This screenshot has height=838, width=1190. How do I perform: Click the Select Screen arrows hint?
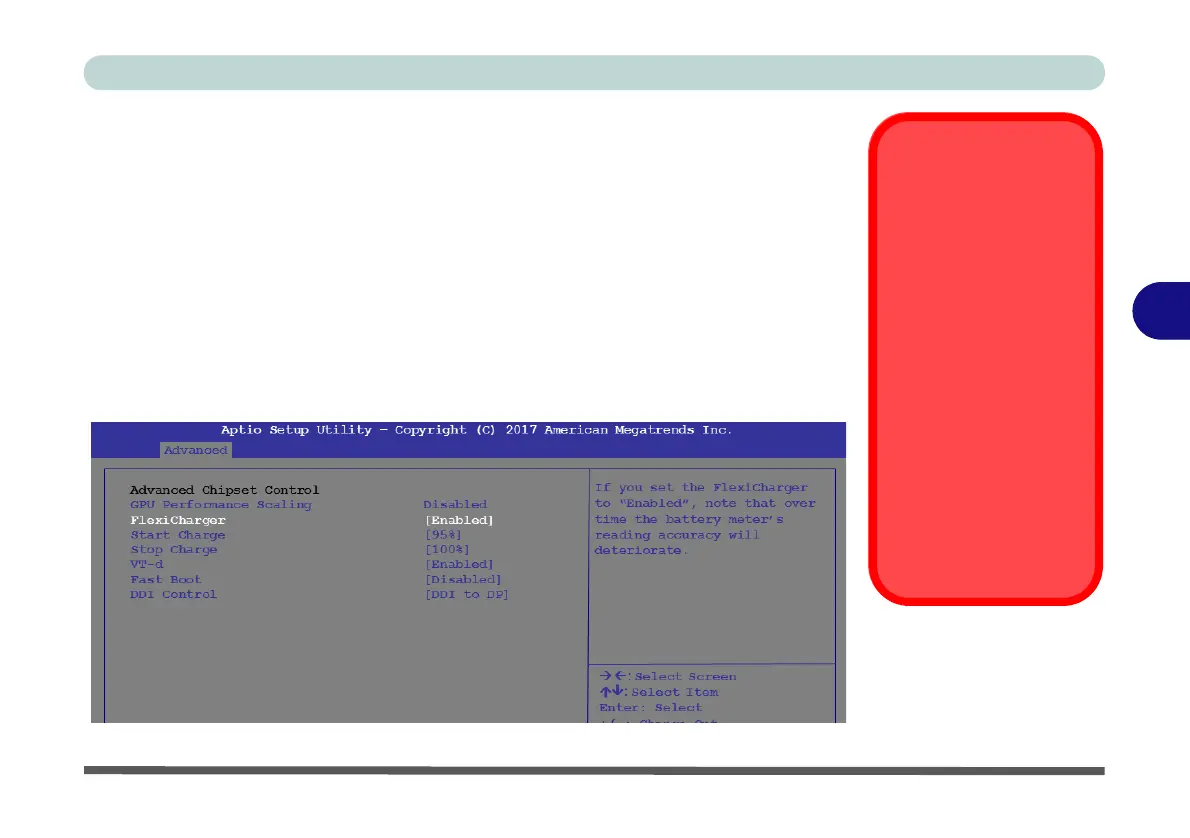pyautogui.click(x=667, y=676)
